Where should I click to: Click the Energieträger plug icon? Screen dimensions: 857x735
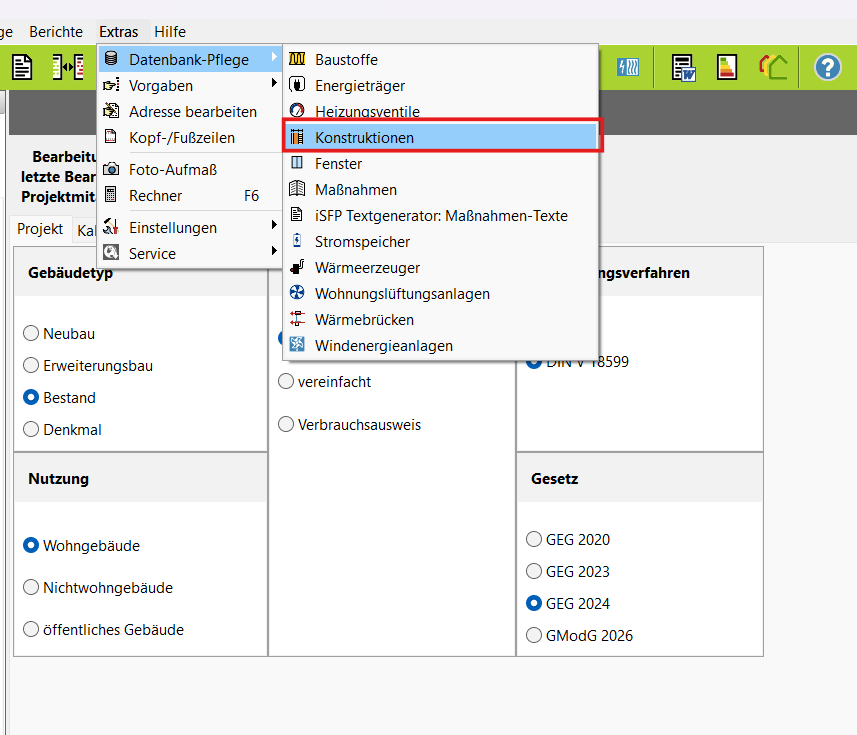pyautogui.click(x=297, y=85)
